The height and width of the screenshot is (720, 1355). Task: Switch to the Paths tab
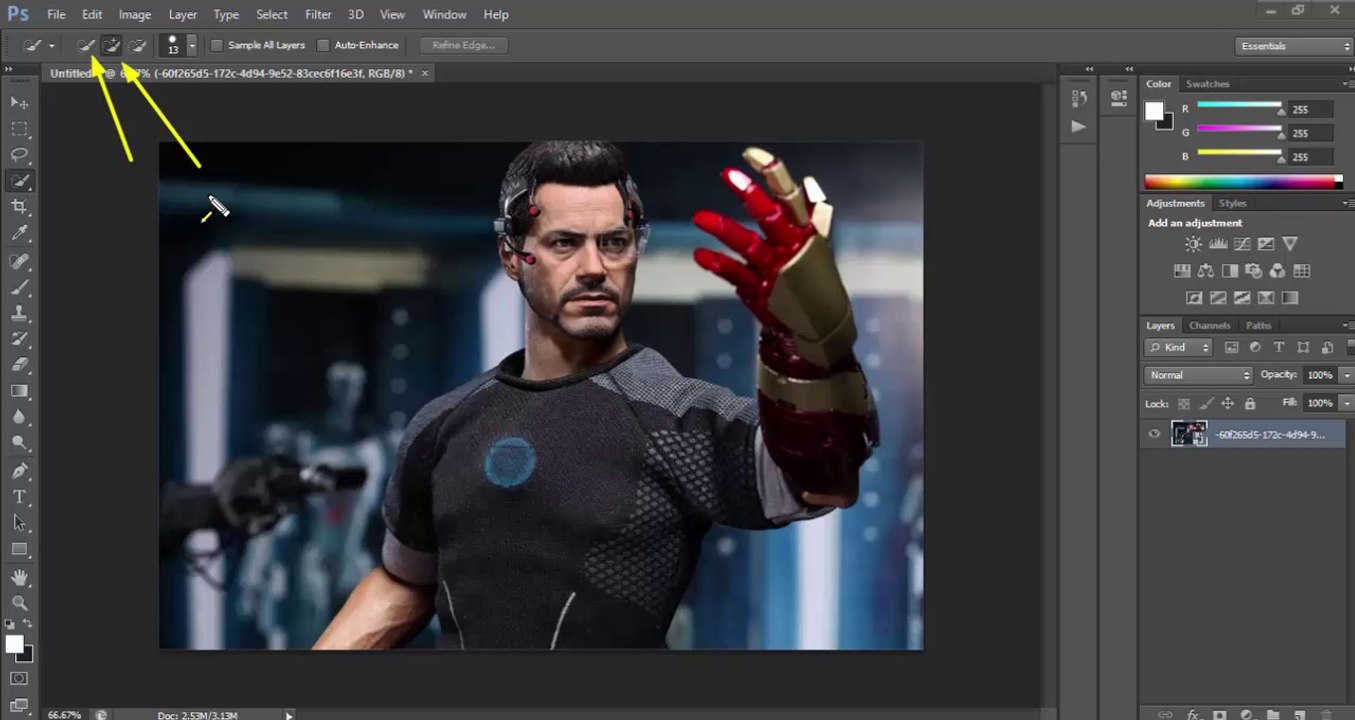coord(1259,325)
